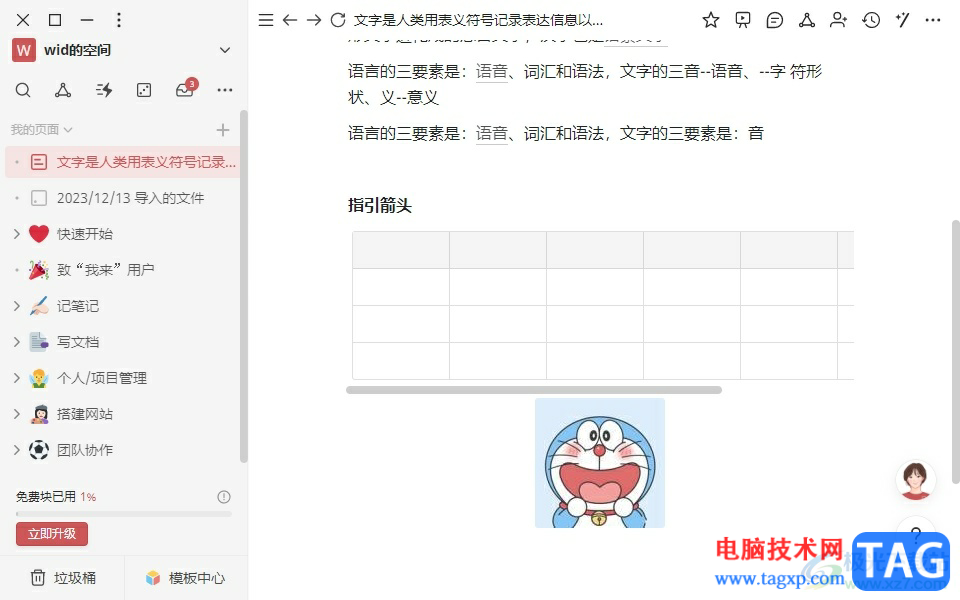Image resolution: width=960 pixels, height=600 pixels.
Task: Open inbox notifications with badge 3
Action: (x=185, y=89)
